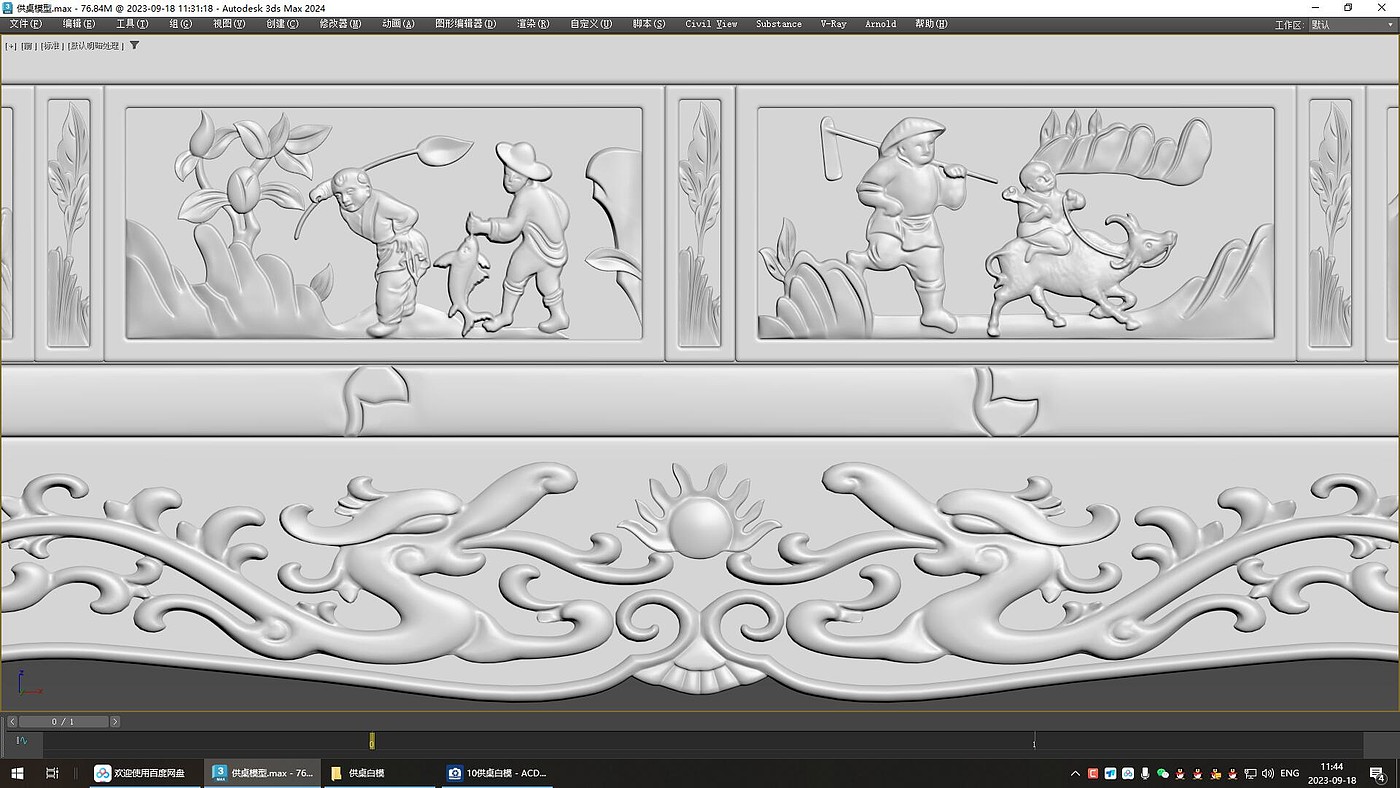Toggle ENG input language indicator
This screenshot has height=788, width=1400.
pos(1290,773)
